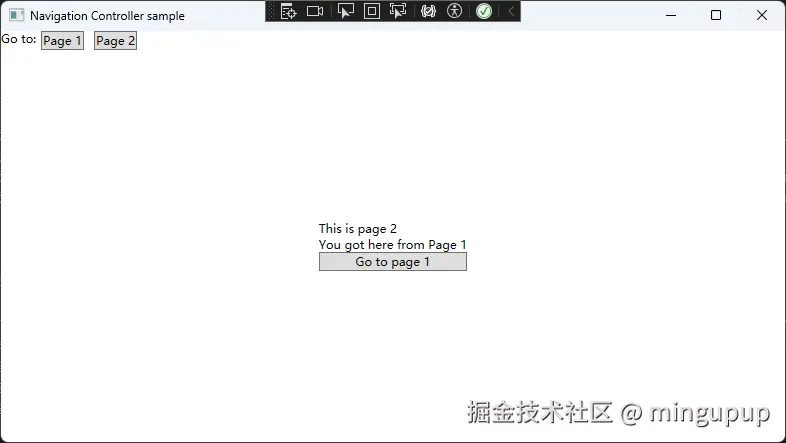Open Live Visual Tree from debug toolbar
This screenshot has width=786, height=443.
288,11
